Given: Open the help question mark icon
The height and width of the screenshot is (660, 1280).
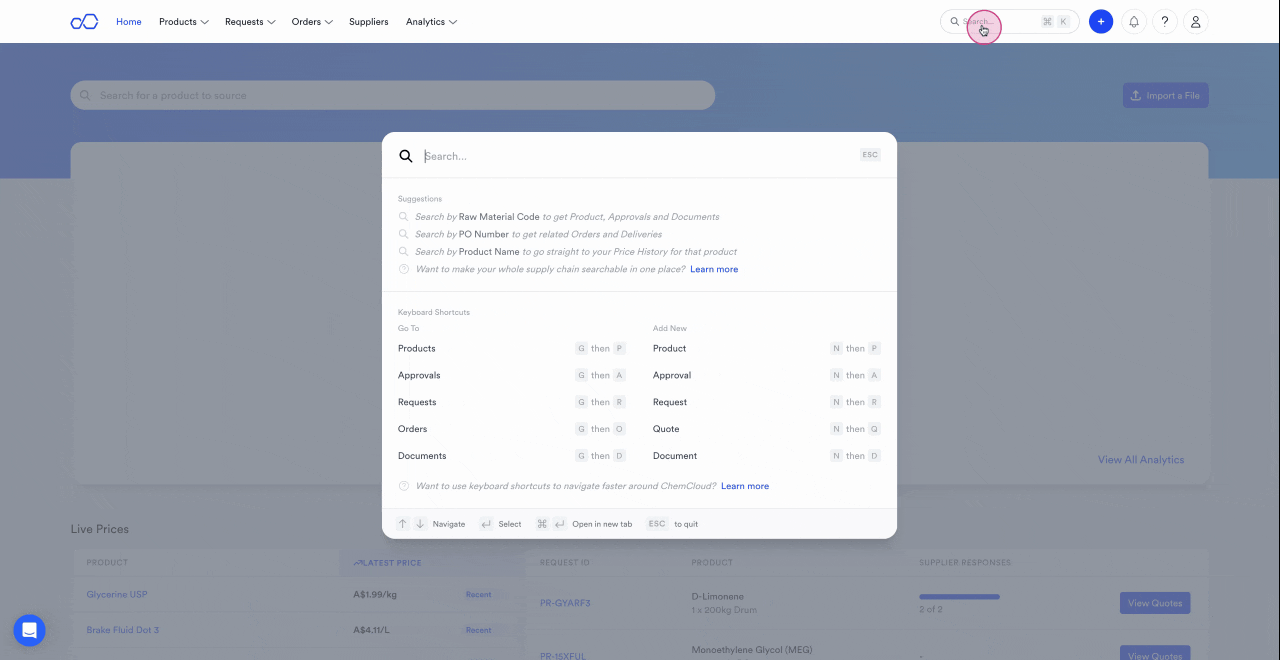Looking at the screenshot, I should 1164,21.
